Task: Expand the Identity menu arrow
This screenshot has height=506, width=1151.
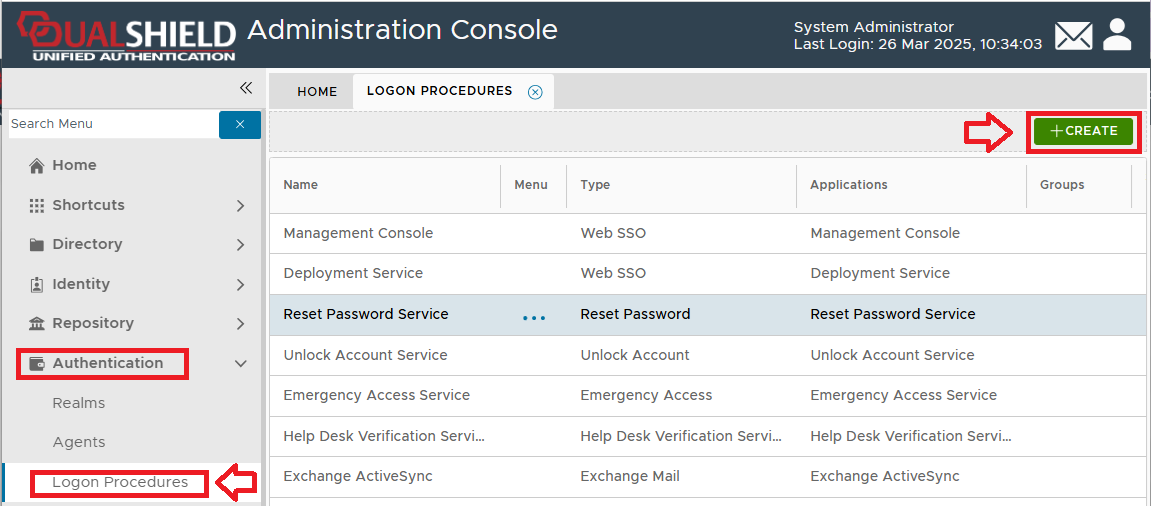Action: (x=240, y=285)
